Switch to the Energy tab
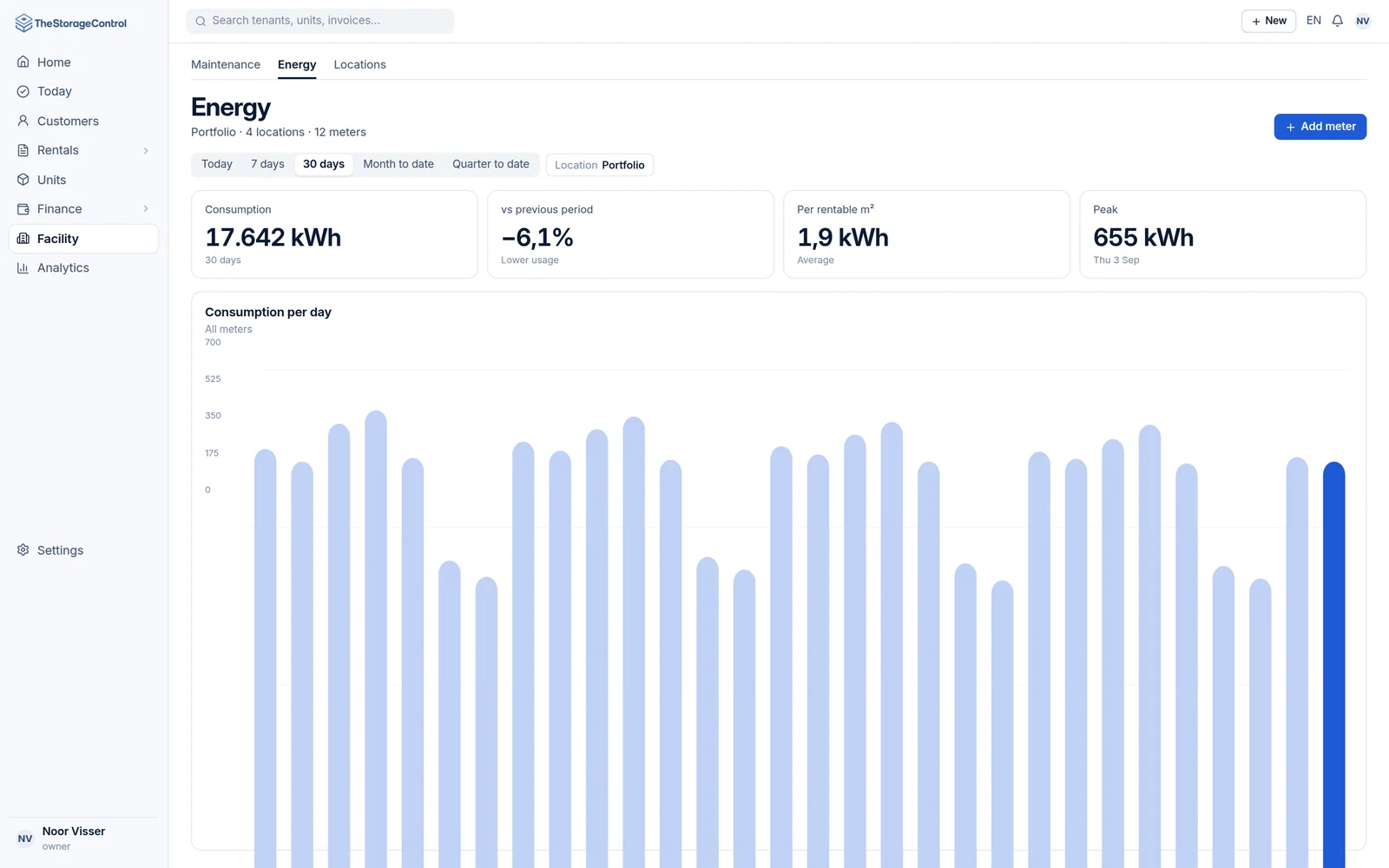The height and width of the screenshot is (868, 1389). (297, 65)
